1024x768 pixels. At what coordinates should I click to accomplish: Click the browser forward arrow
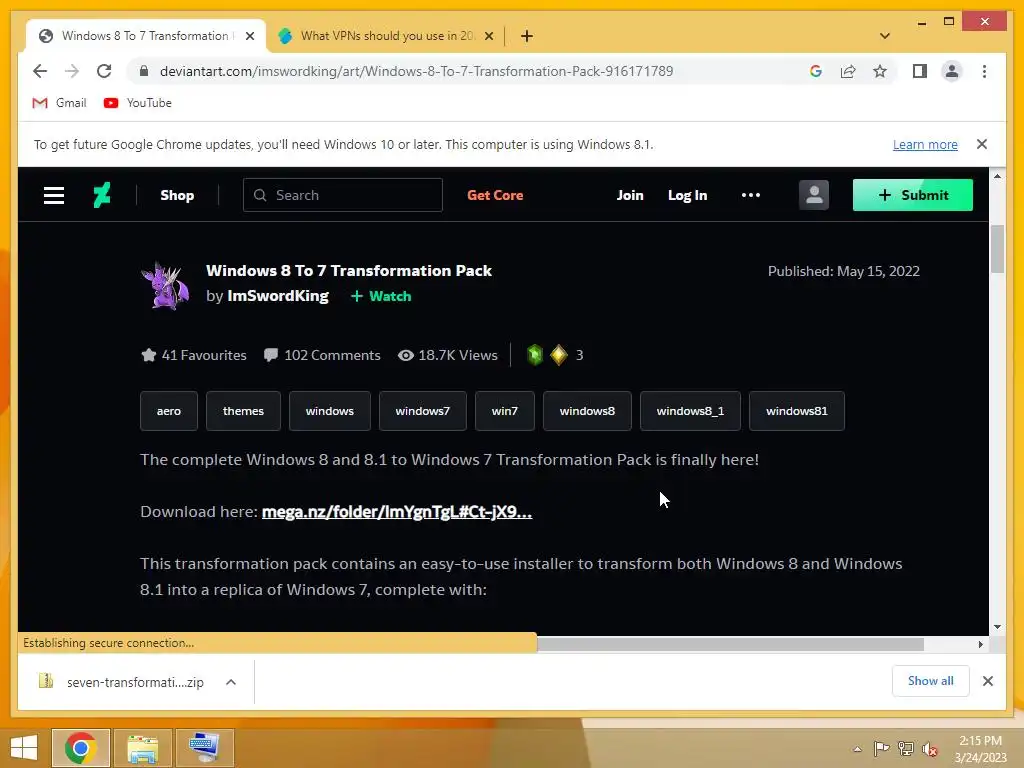click(x=72, y=71)
